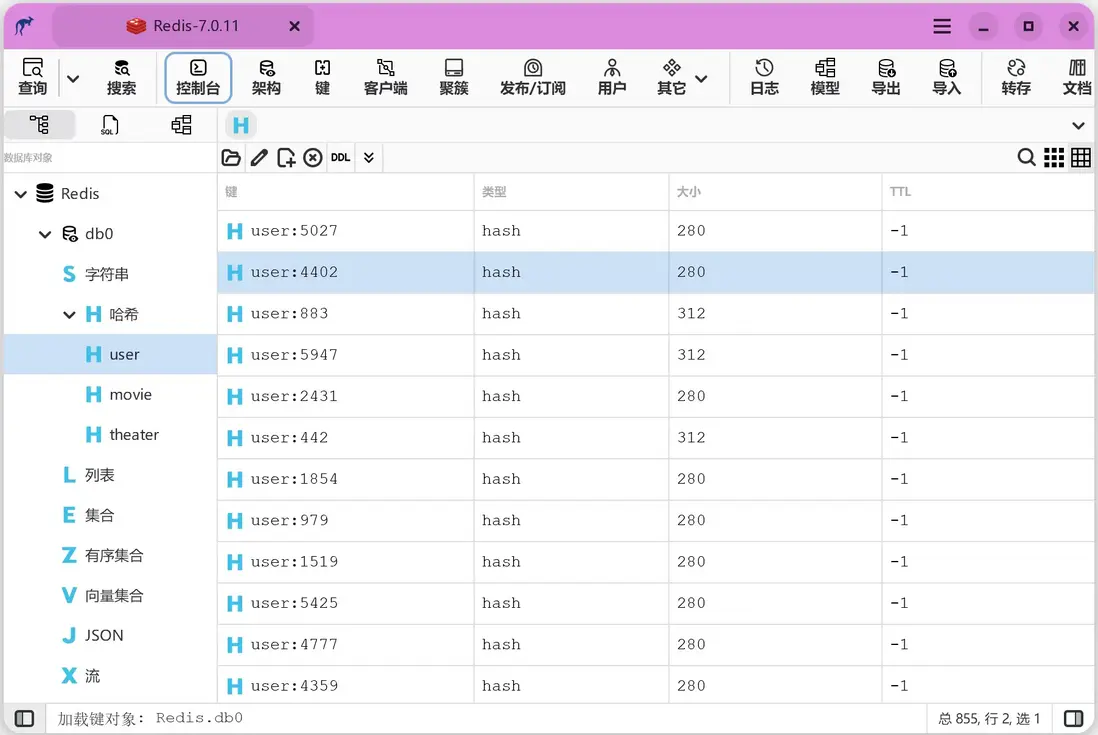The image size is (1098, 735).
Task: Open the 控制台 console
Action: point(198,78)
